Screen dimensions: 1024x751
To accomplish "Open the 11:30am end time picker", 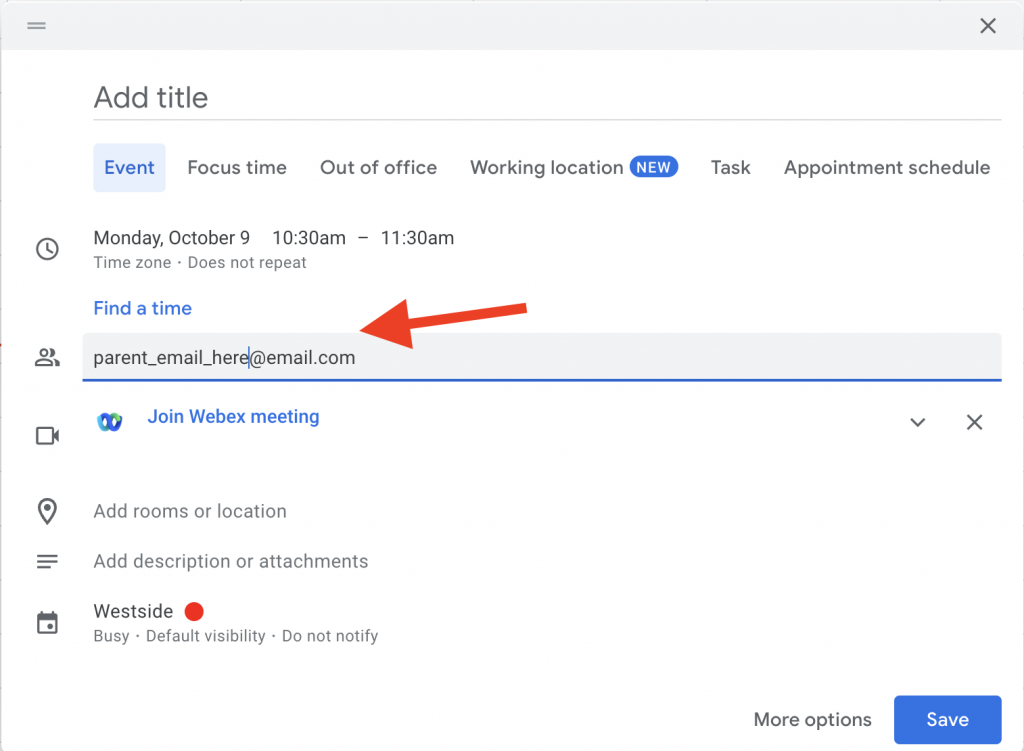I will [x=417, y=238].
